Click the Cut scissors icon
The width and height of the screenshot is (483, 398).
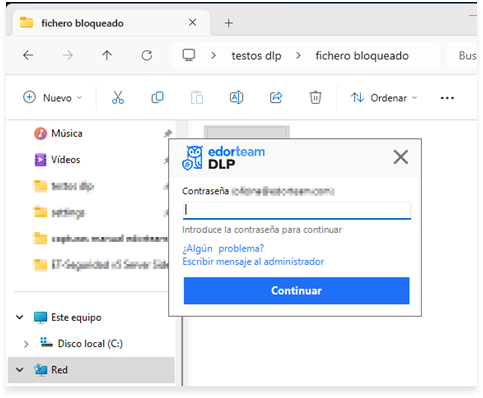(118, 98)
